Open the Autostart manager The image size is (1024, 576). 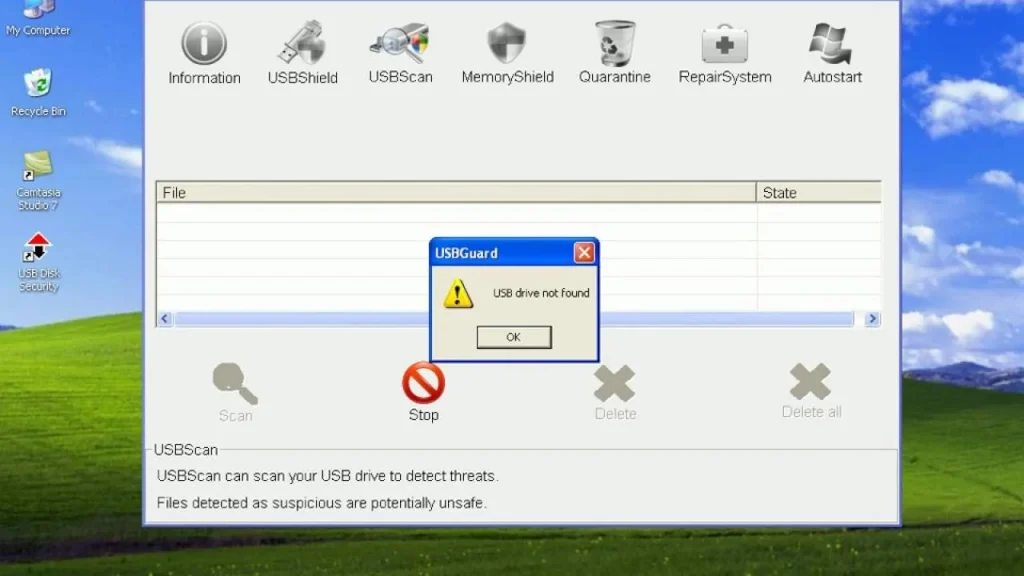pos(832,53)
